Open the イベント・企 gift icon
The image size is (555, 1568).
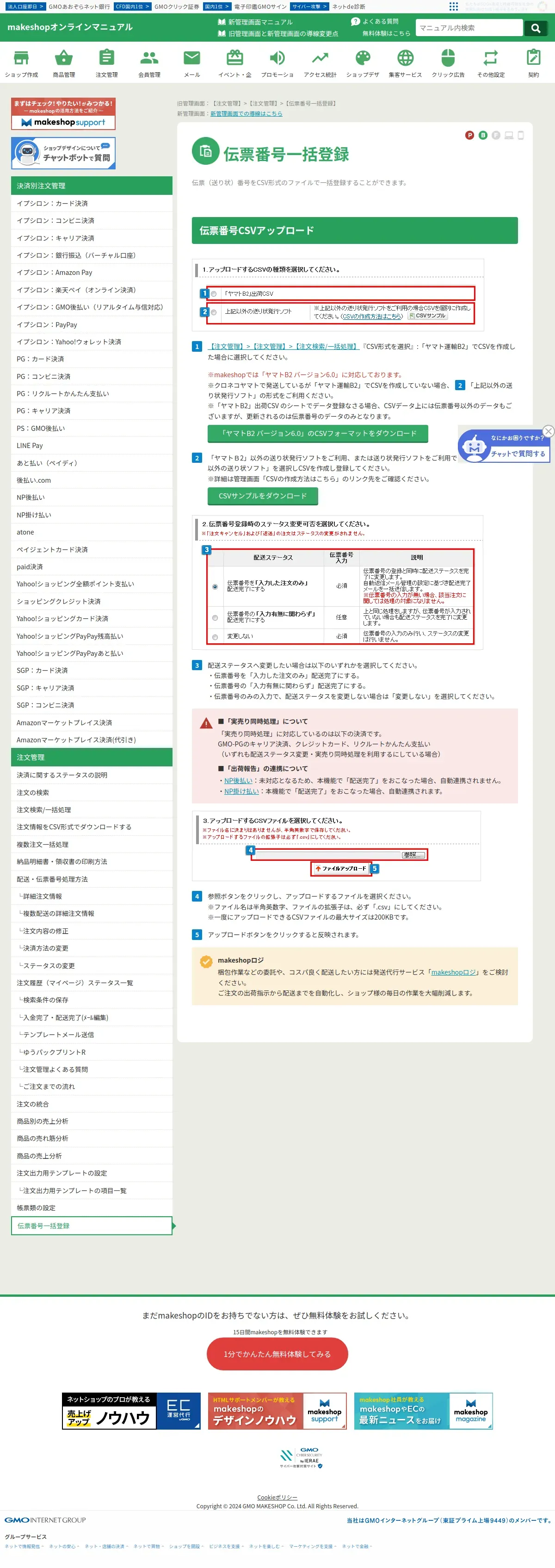pyautogui.click(x=234, y=58)
